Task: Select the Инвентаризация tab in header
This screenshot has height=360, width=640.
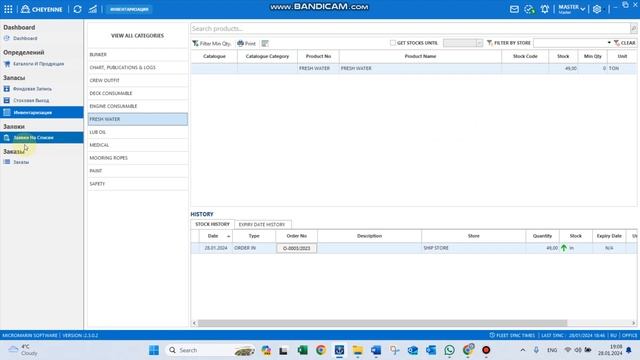Action: (x=129, y=9)
